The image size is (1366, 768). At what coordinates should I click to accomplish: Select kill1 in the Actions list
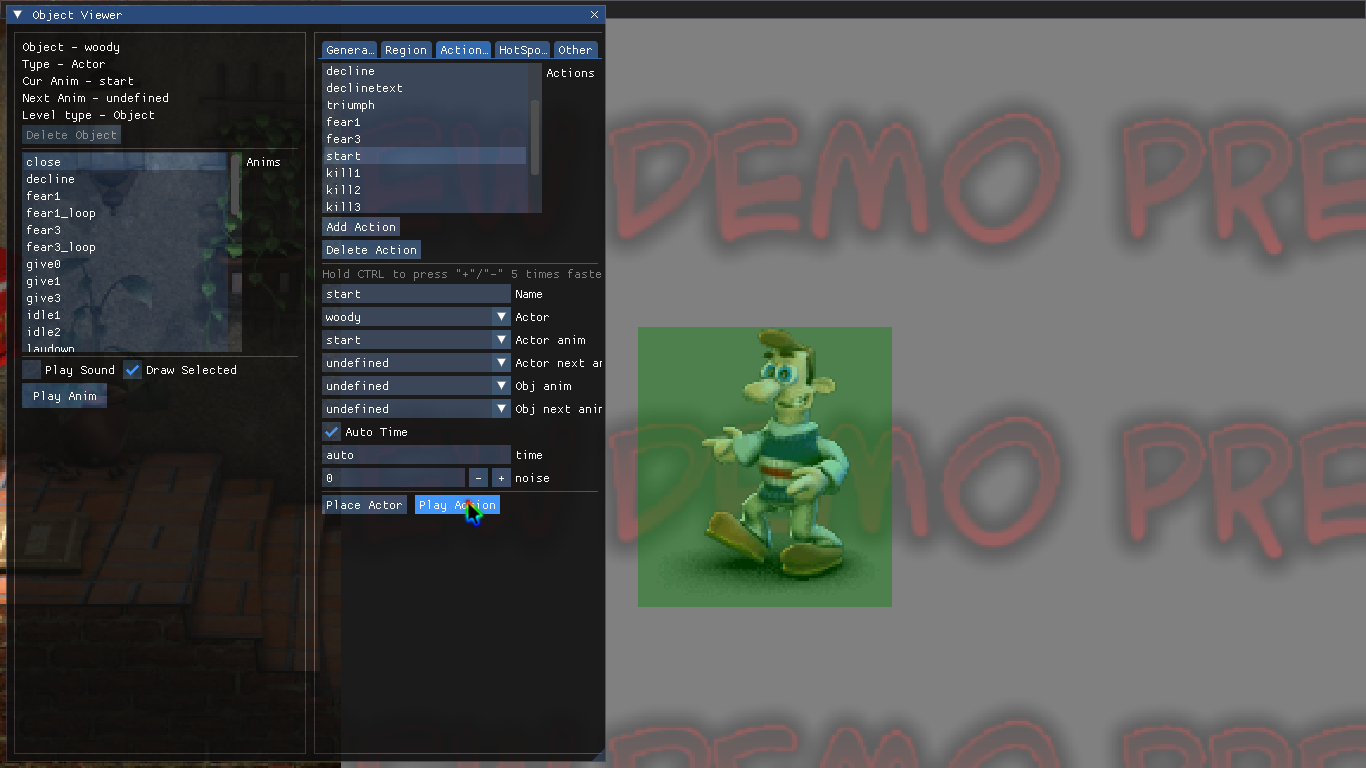[343, 173]
